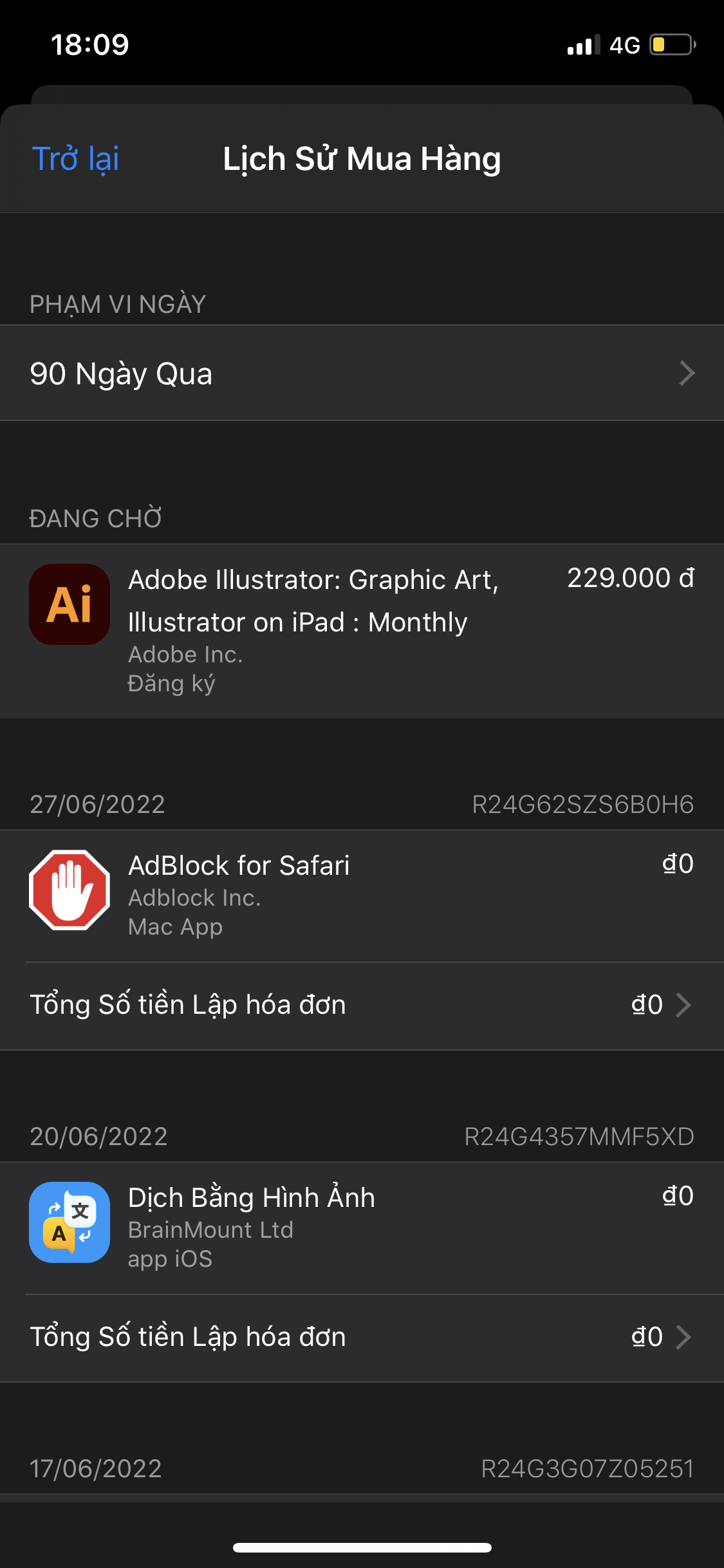Tap order ID R24G62SZS6B0H6

(582, 805)
